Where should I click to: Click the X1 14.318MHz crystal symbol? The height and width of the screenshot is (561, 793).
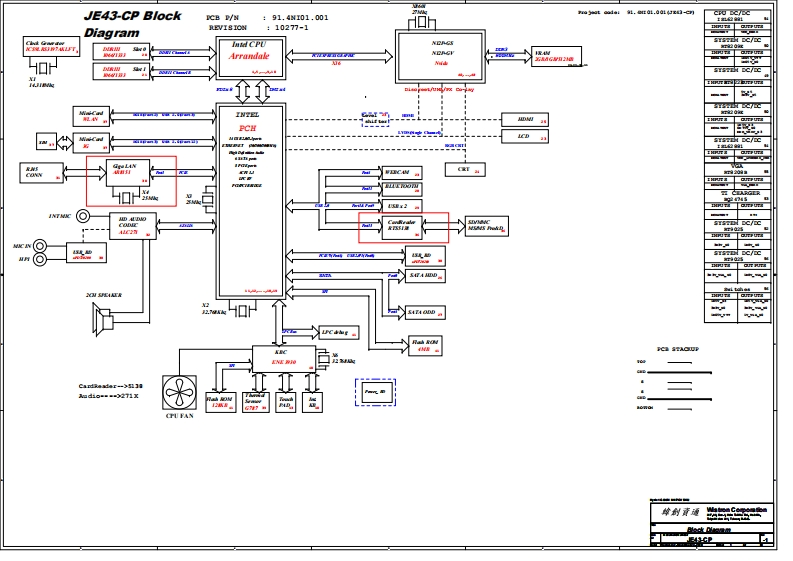(x=47, y=71)
